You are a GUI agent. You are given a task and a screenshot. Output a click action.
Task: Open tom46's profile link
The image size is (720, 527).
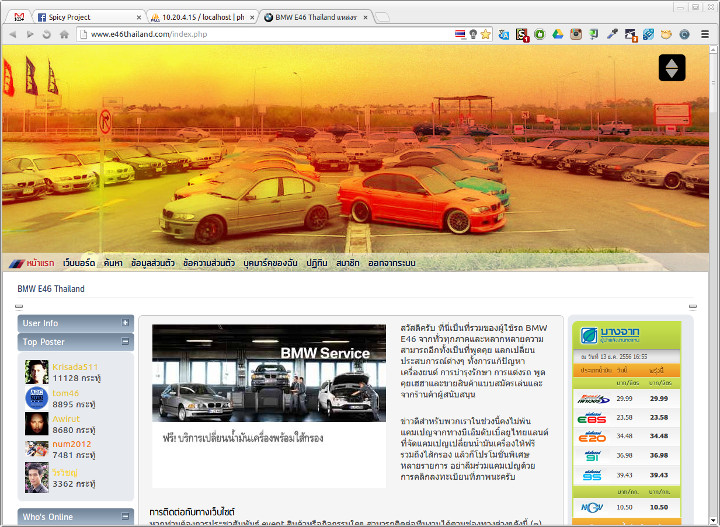[x=66, y=393]
